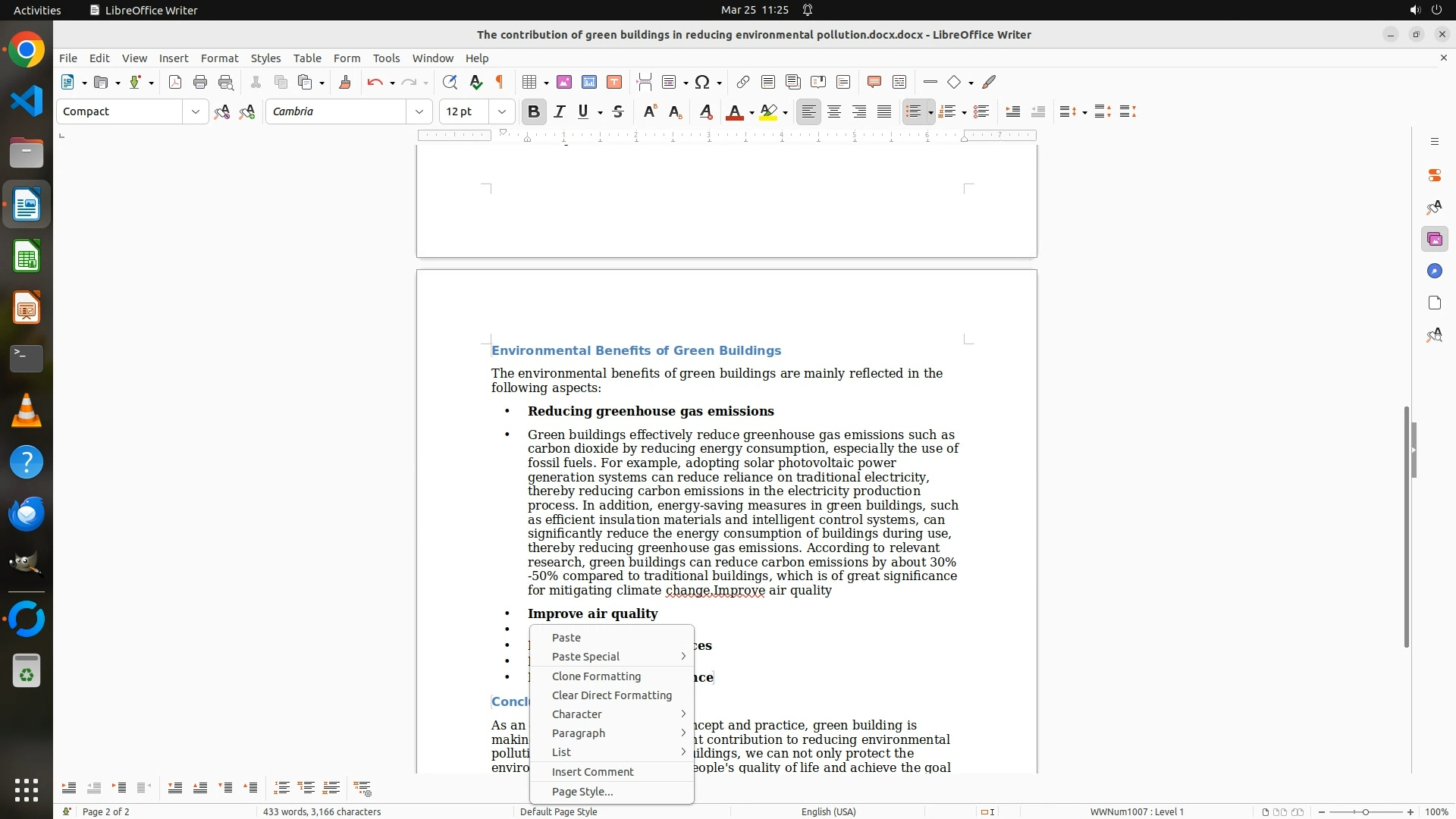The width and height of the screenshot is (1456, 819).
Task: Click the zoom slider in status bar
Action: [1366, 811]
